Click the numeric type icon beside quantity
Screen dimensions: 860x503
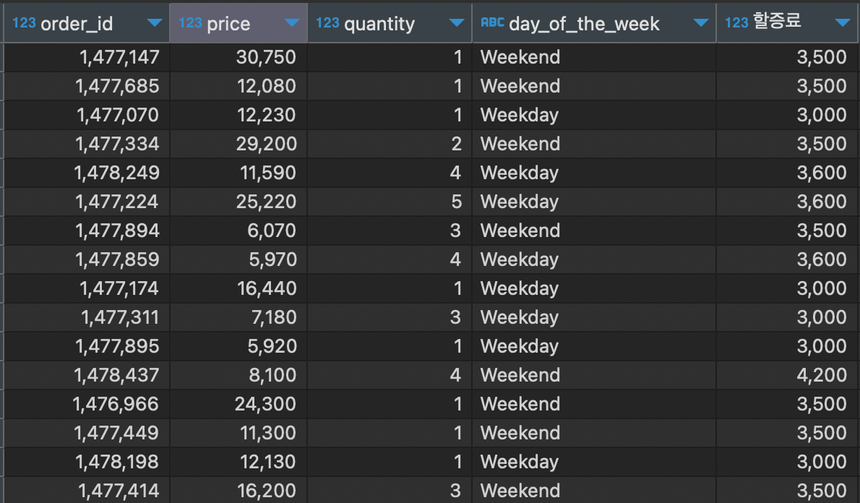click(x=327, y=23)
